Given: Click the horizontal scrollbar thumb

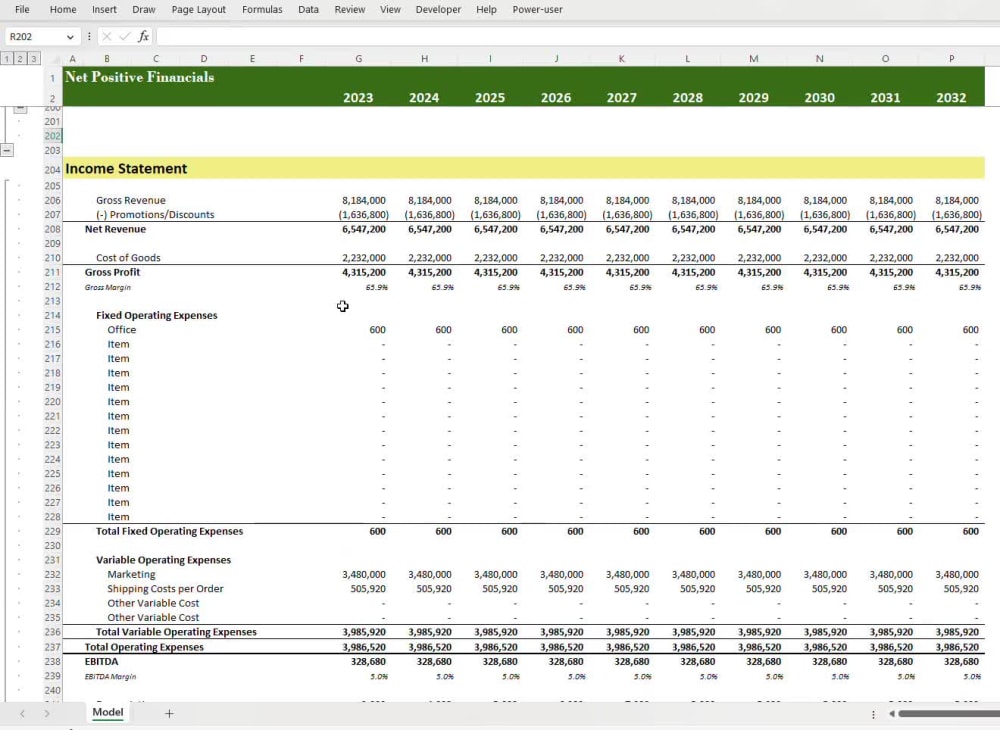Looking at the screenshot, I should pos(949,713).
